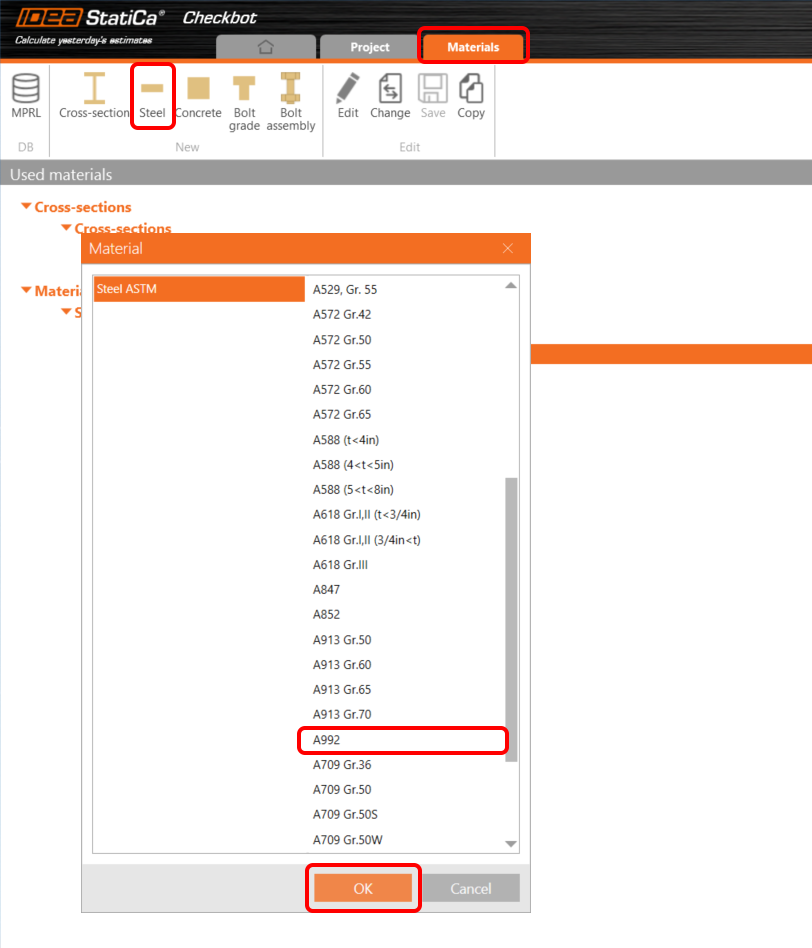Click the Change material icon

click(x=390, y=96)
